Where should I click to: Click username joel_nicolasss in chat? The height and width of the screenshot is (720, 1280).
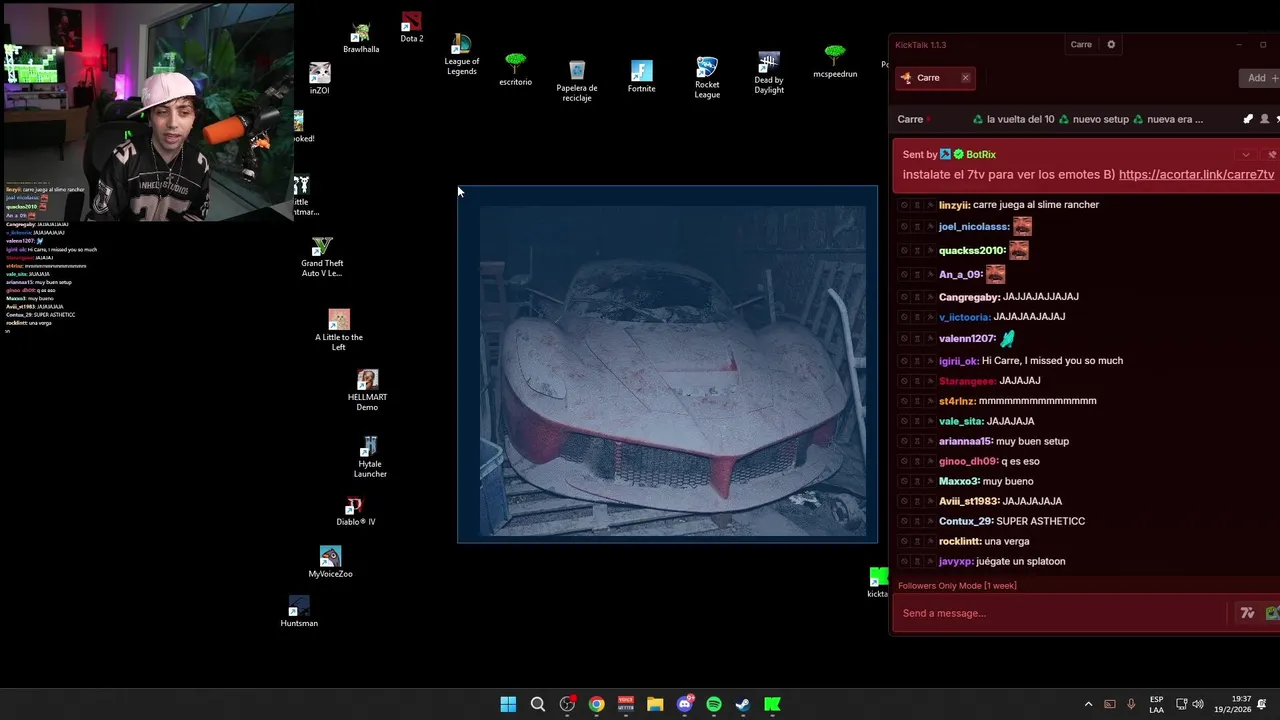974,227
